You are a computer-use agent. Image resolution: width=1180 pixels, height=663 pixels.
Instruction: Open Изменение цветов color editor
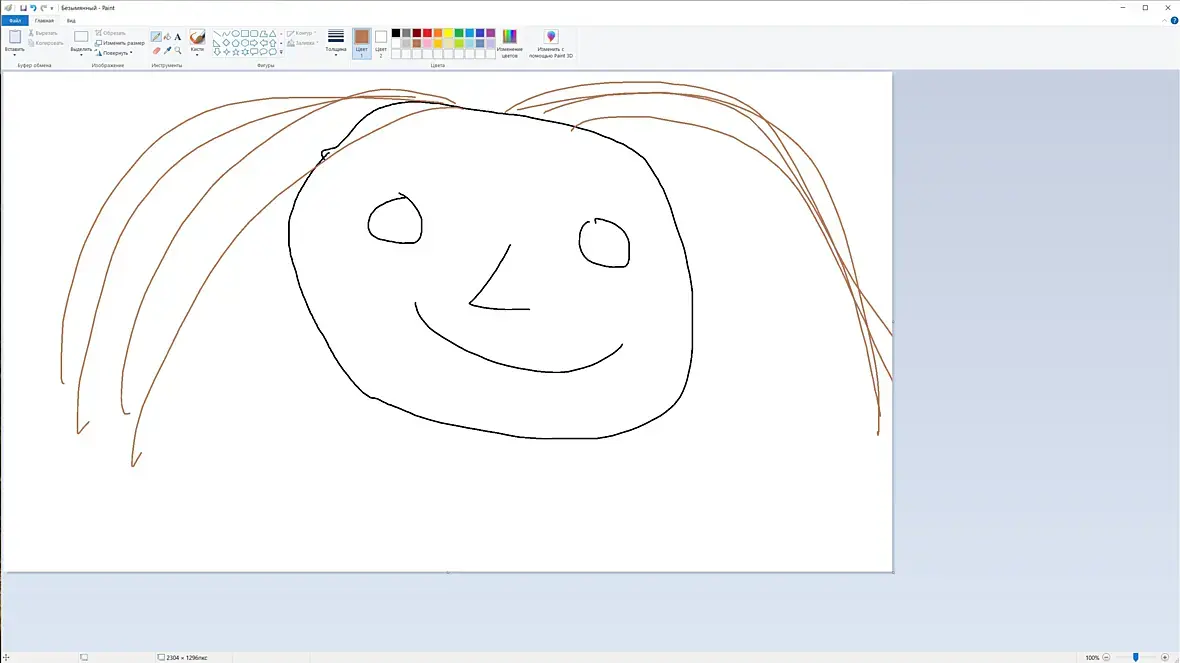click(x=509, y=44)
